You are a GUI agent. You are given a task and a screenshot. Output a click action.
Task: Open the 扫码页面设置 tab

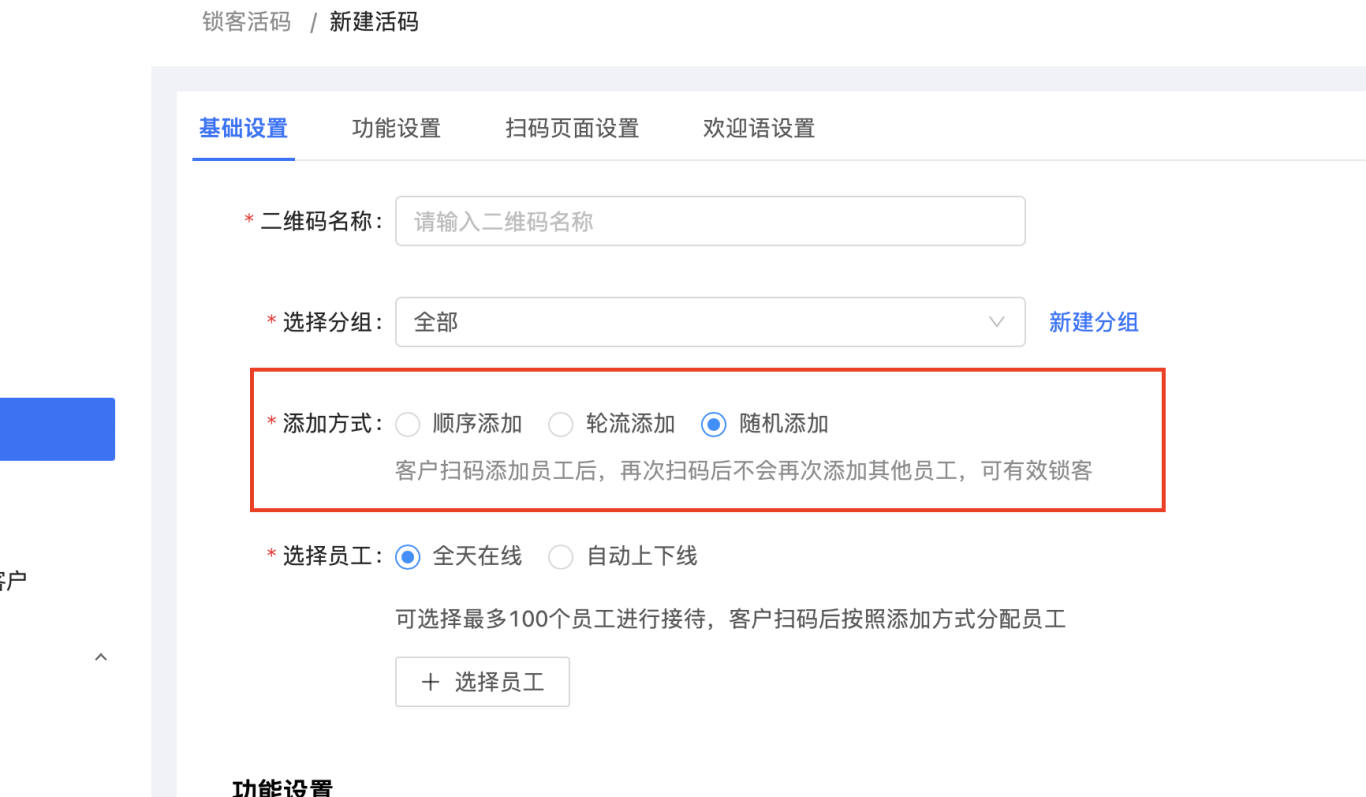tap(572, 128)
